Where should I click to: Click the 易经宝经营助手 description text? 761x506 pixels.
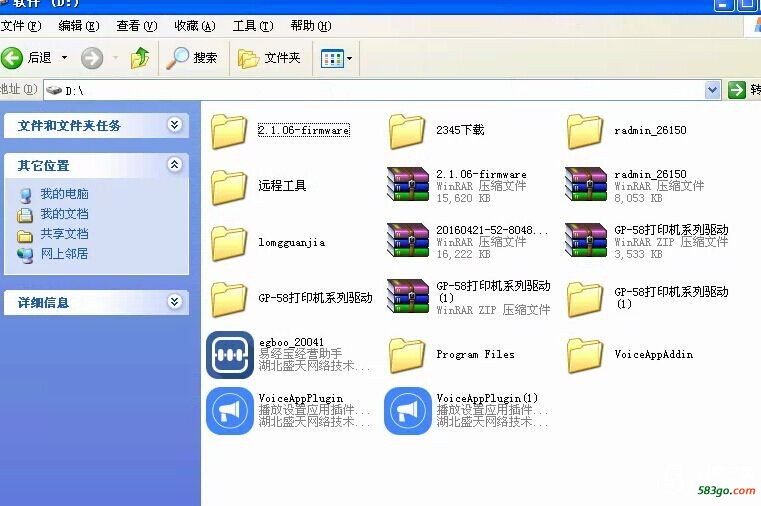(x=300, y=354)
